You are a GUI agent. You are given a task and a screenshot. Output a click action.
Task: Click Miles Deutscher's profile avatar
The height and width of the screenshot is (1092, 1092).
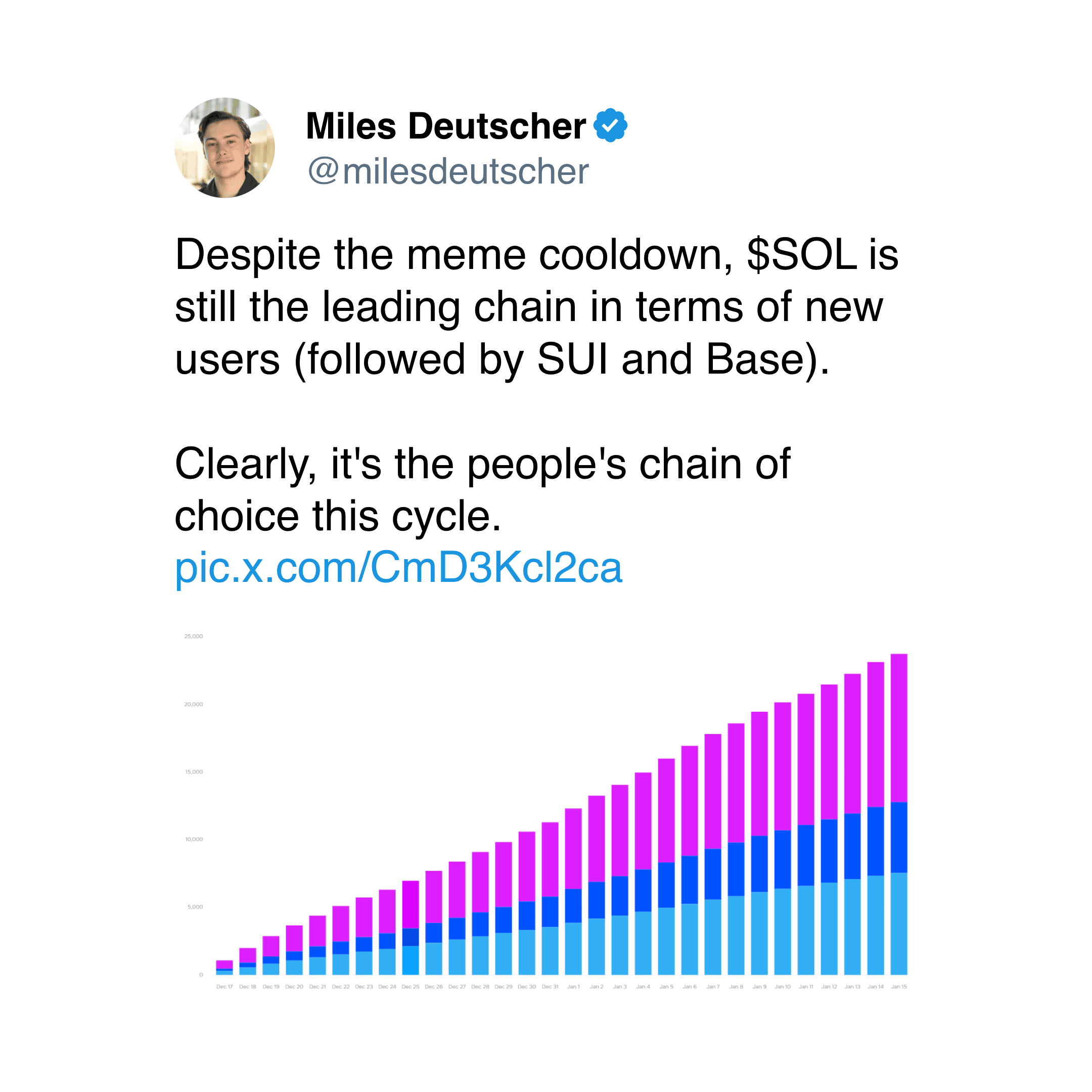click(224, 148)
